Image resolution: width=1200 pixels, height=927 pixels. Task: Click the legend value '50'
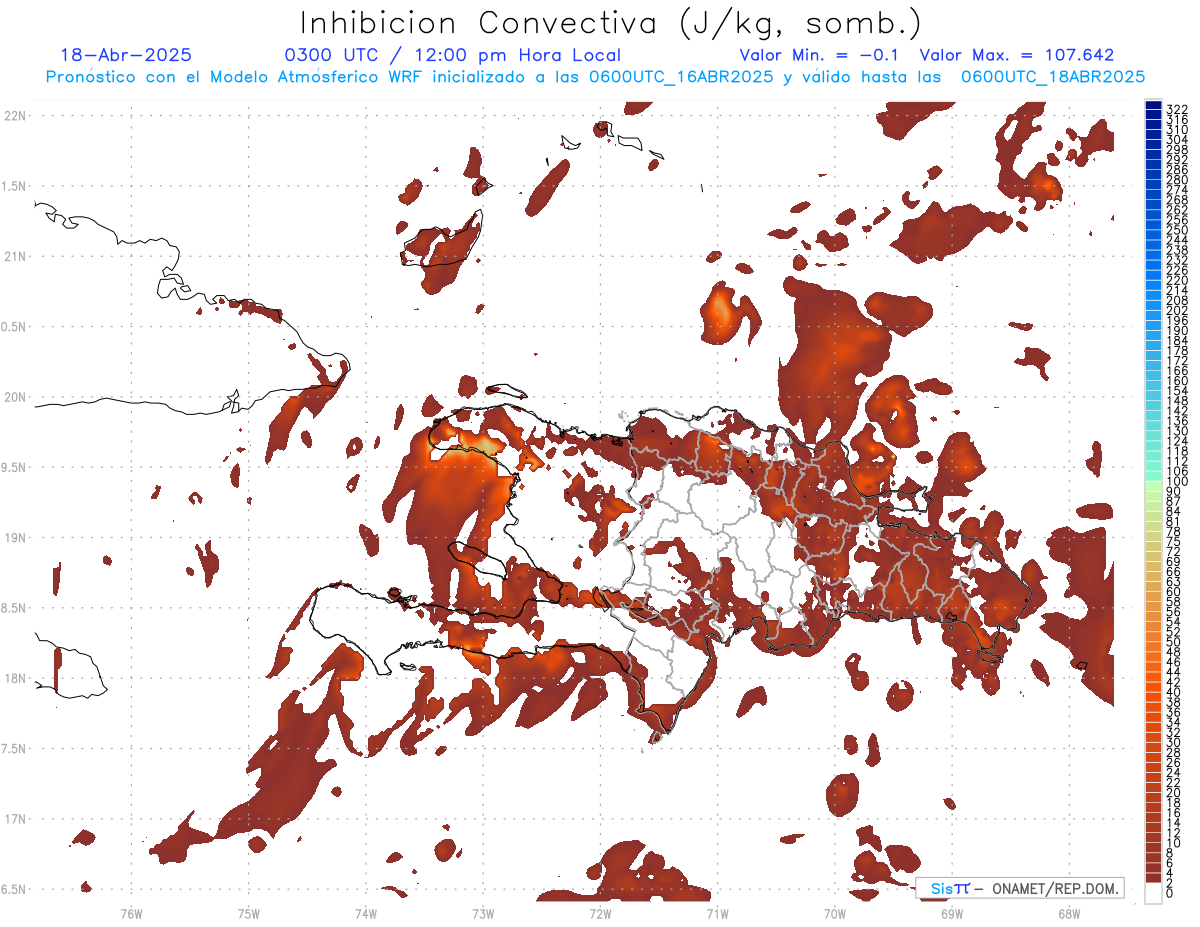coord(1173,641)
